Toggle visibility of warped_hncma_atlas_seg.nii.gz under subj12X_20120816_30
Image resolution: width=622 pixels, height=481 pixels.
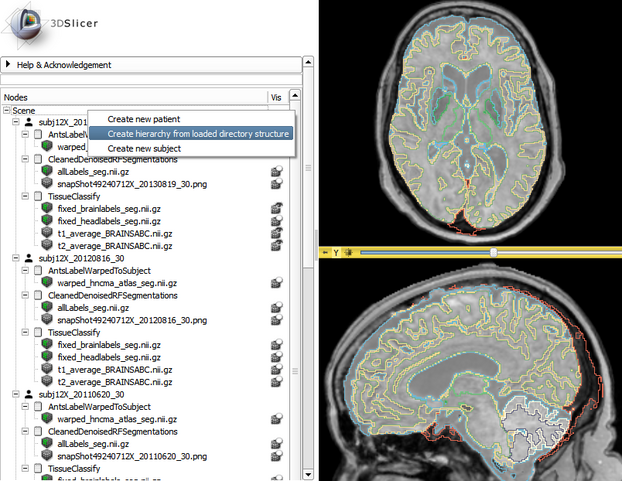tap(276, 282)
